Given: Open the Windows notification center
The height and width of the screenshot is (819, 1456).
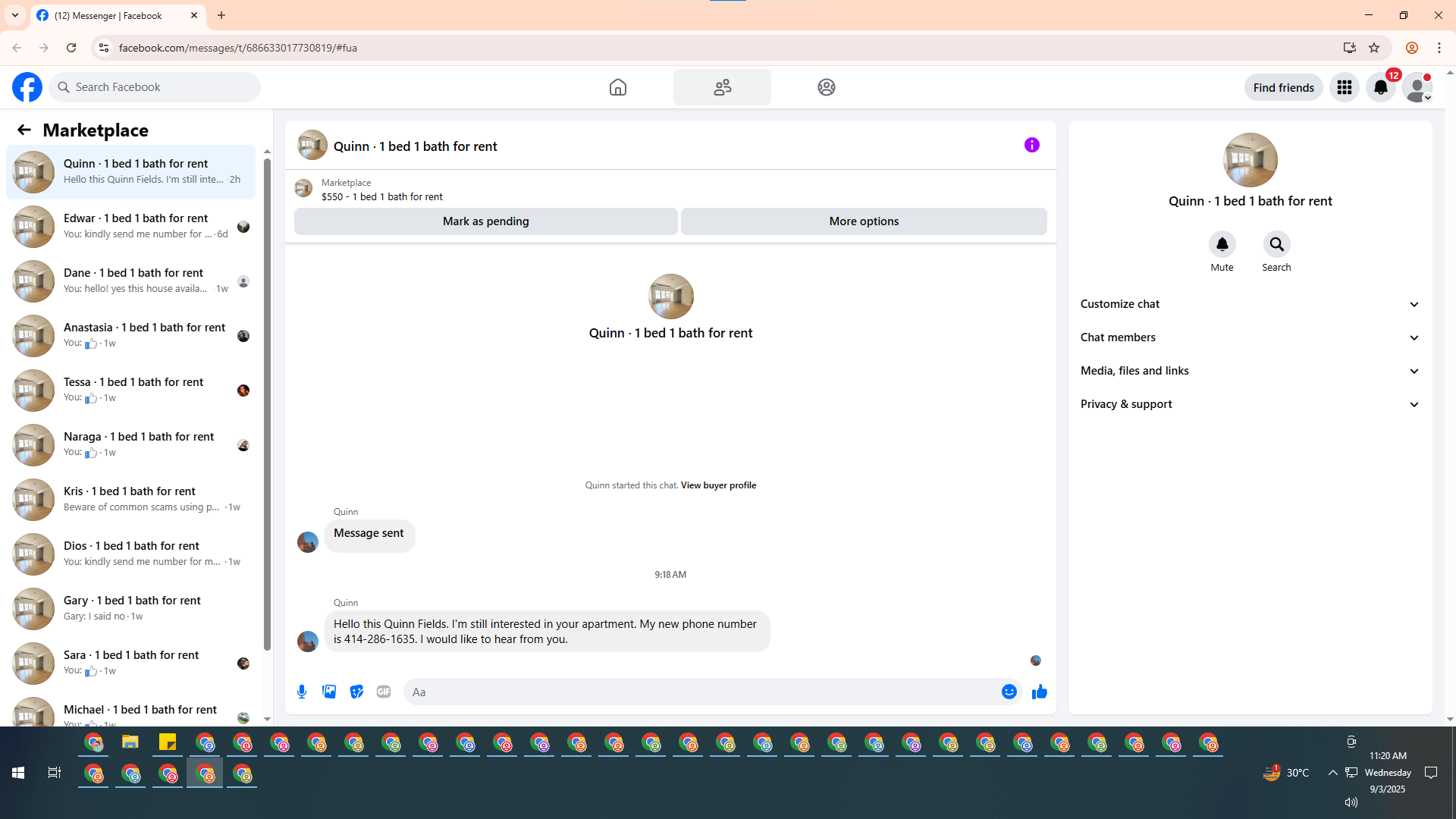Looking at the screenshot, I should tap(1431, 773).
